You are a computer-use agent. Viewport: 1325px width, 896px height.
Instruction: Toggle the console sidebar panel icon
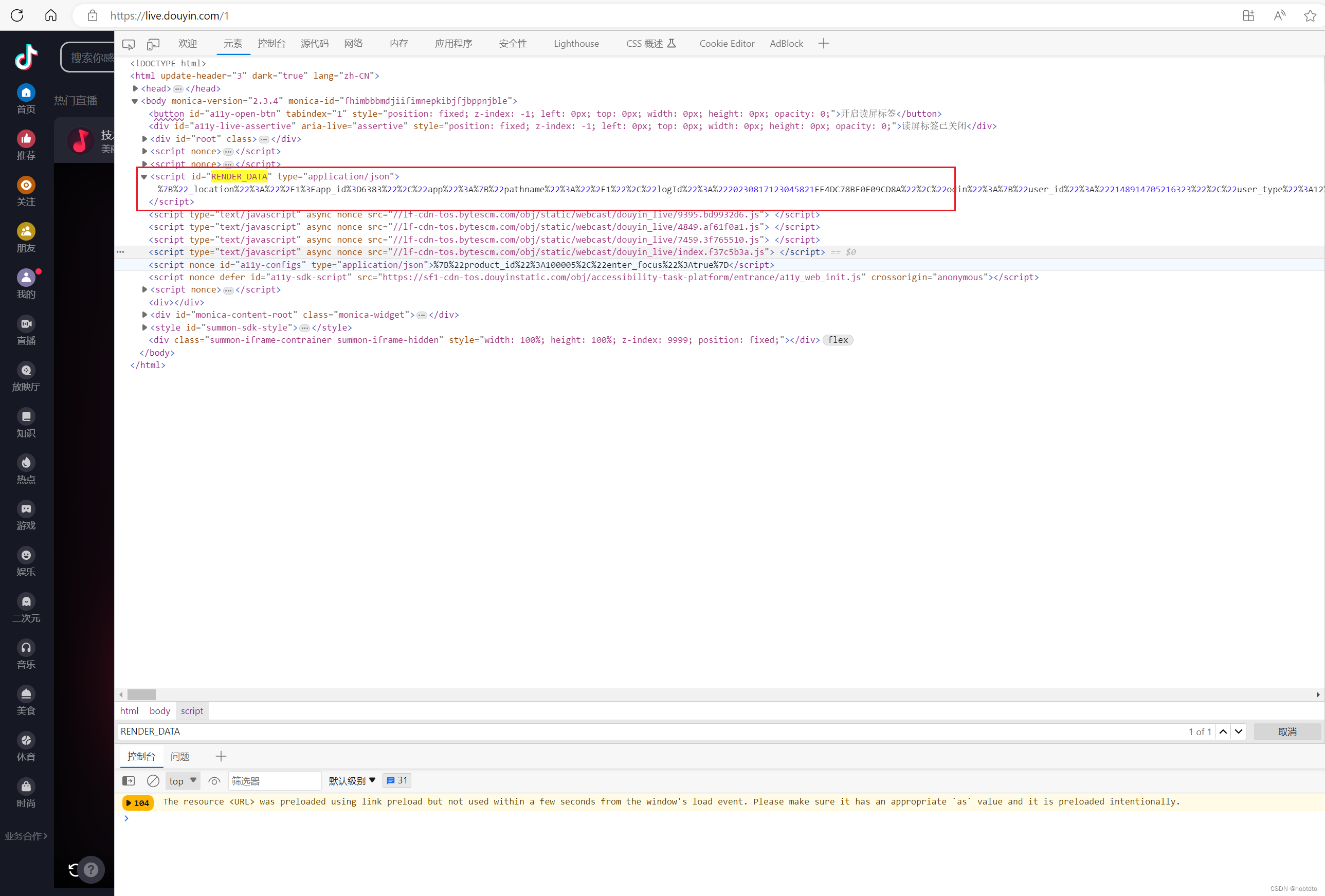128,780
